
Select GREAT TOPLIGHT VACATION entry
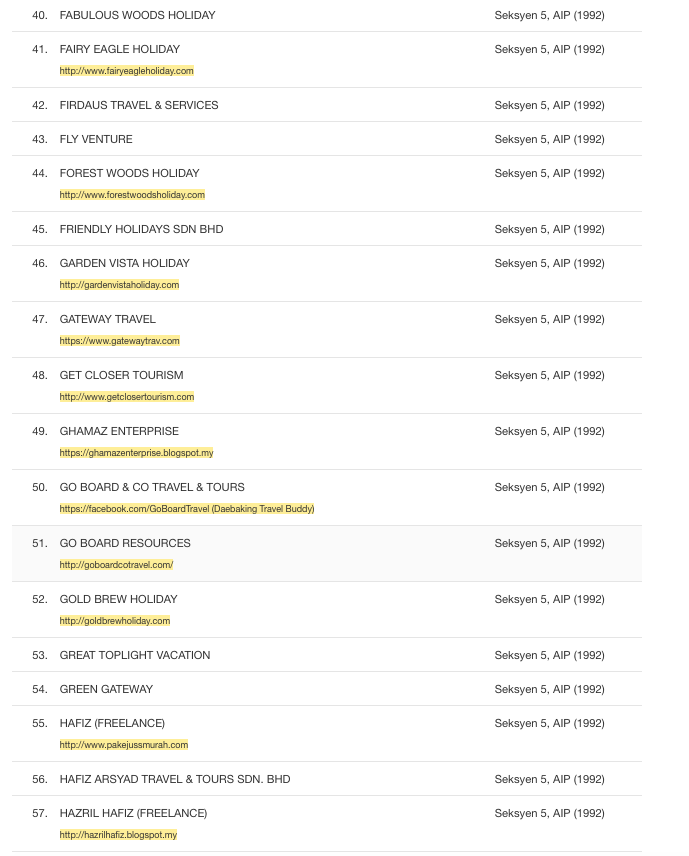pyautogui.click(x=135, y=655)
